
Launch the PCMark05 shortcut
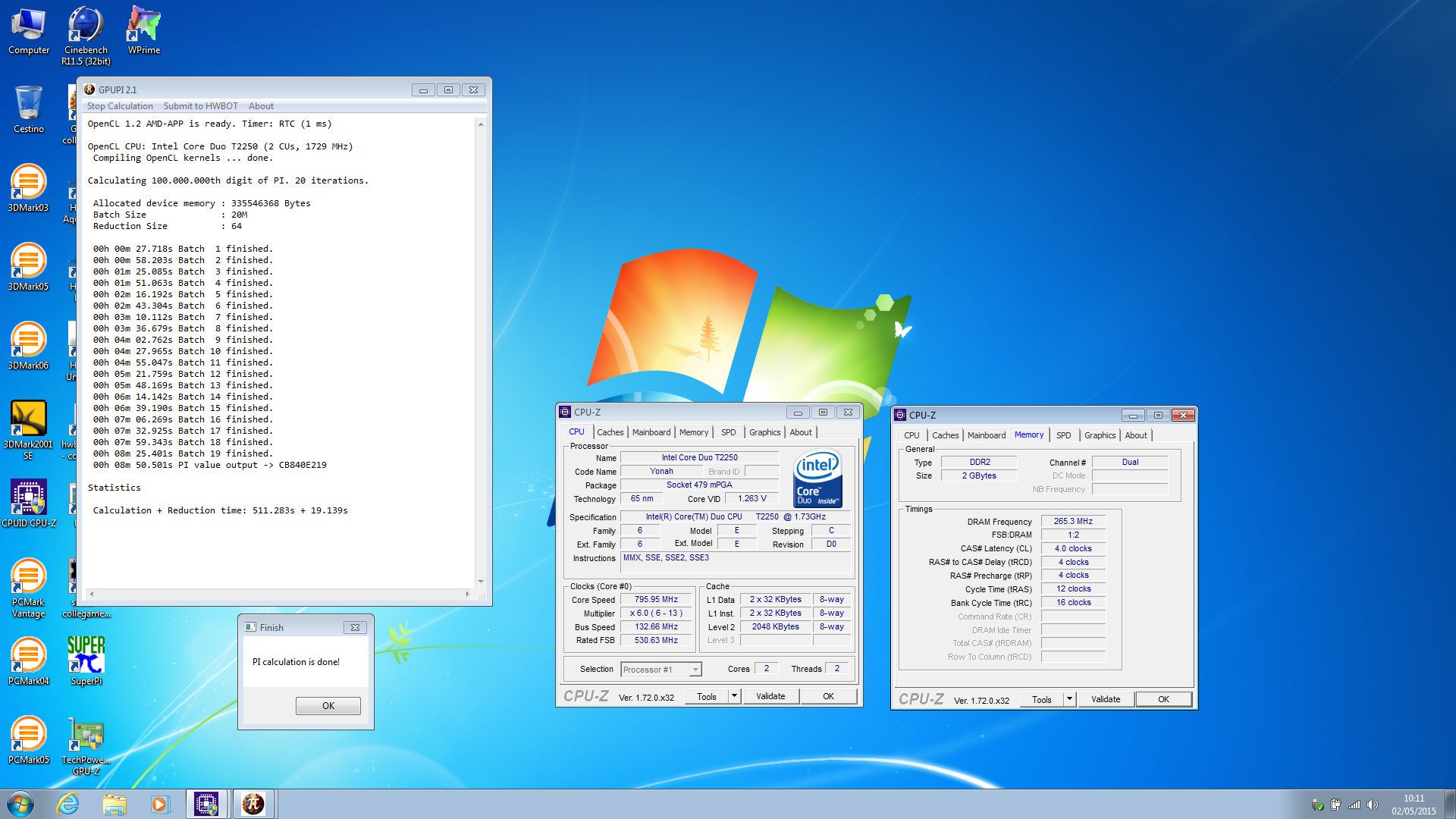(28, 741)
